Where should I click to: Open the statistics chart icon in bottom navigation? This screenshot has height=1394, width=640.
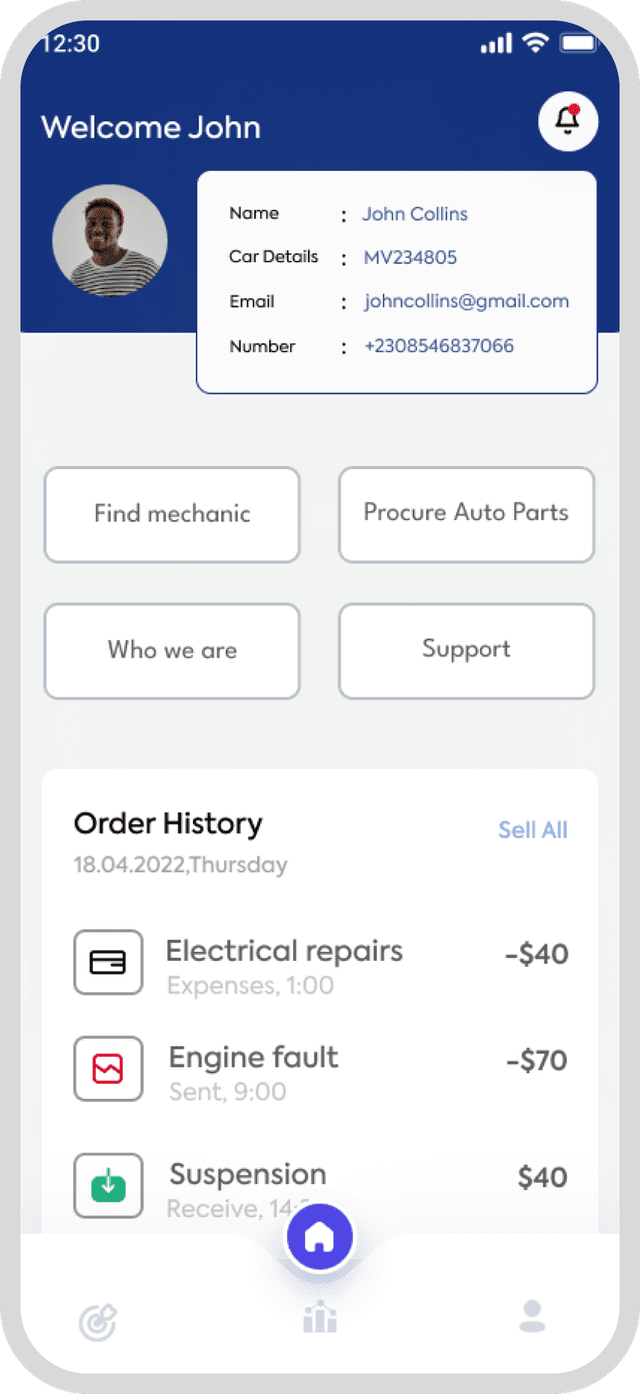click(320, 1316)
